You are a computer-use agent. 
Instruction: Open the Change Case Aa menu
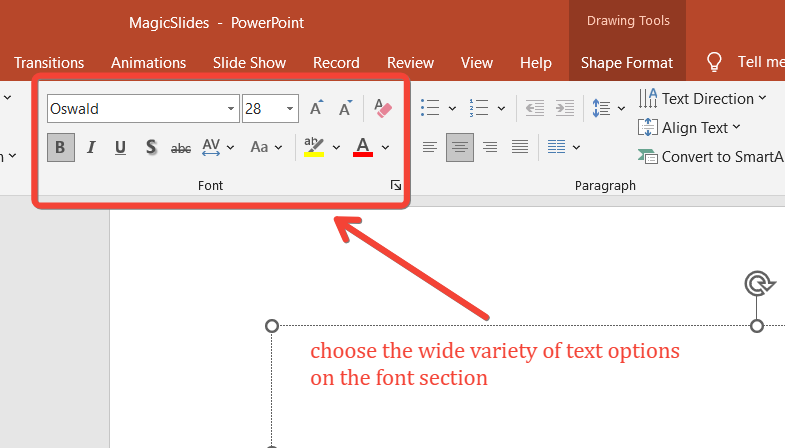[x=259, y=147]
